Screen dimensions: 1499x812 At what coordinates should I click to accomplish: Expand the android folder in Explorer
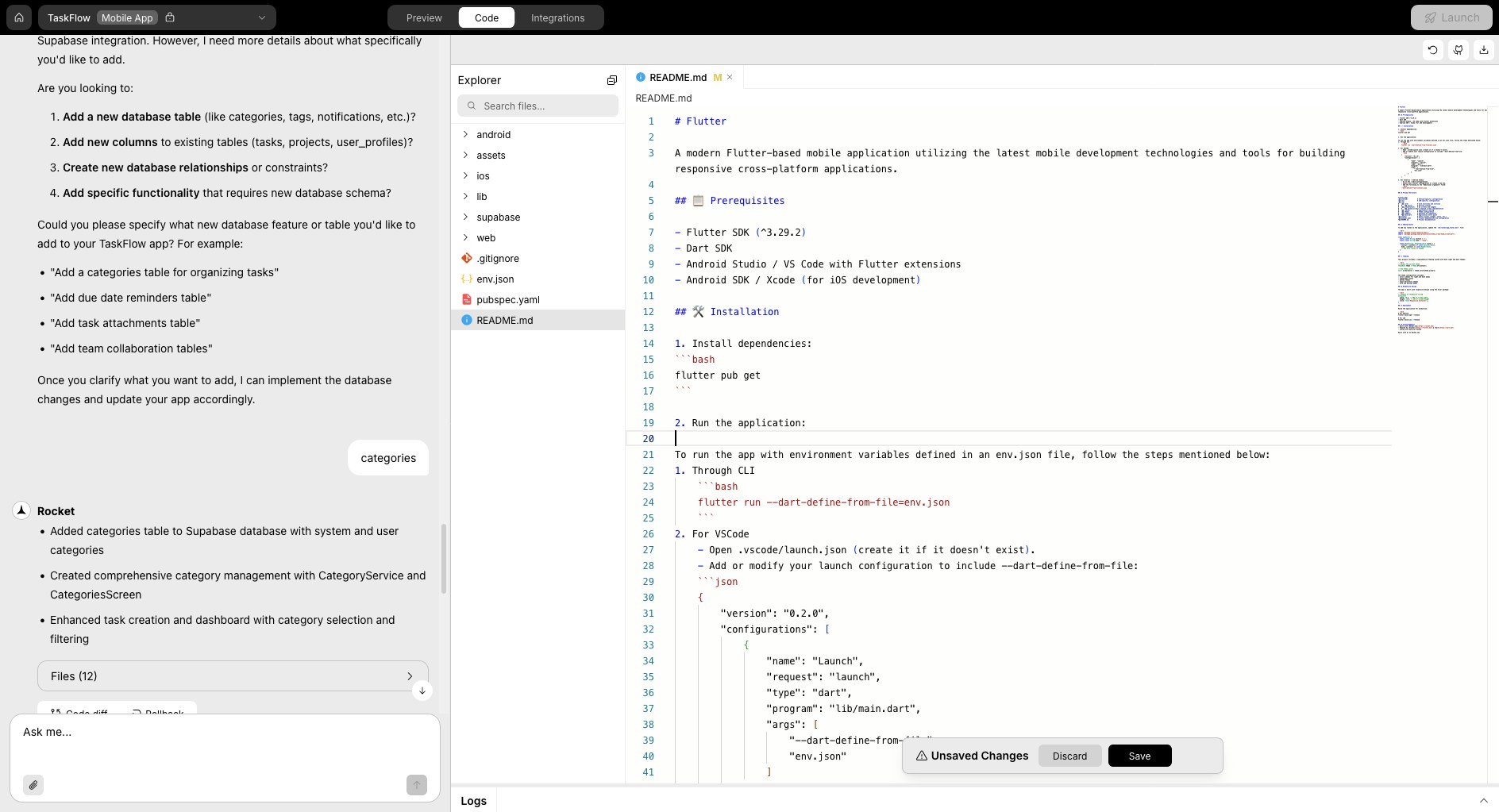point(465,134)
